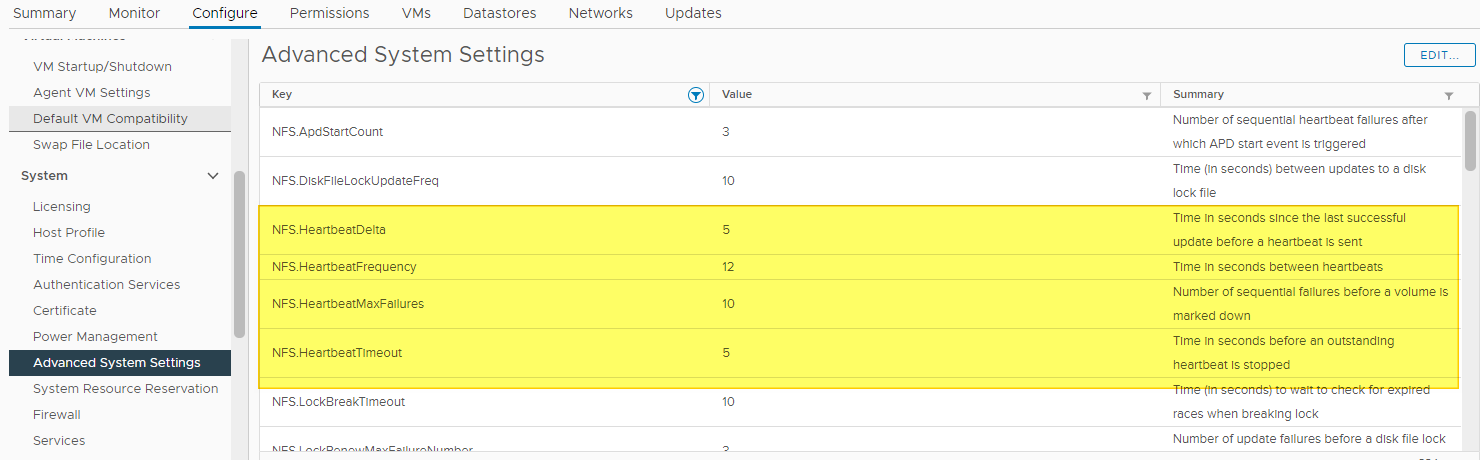Select Time Configuration in sidebar

[x=92, y=259]
